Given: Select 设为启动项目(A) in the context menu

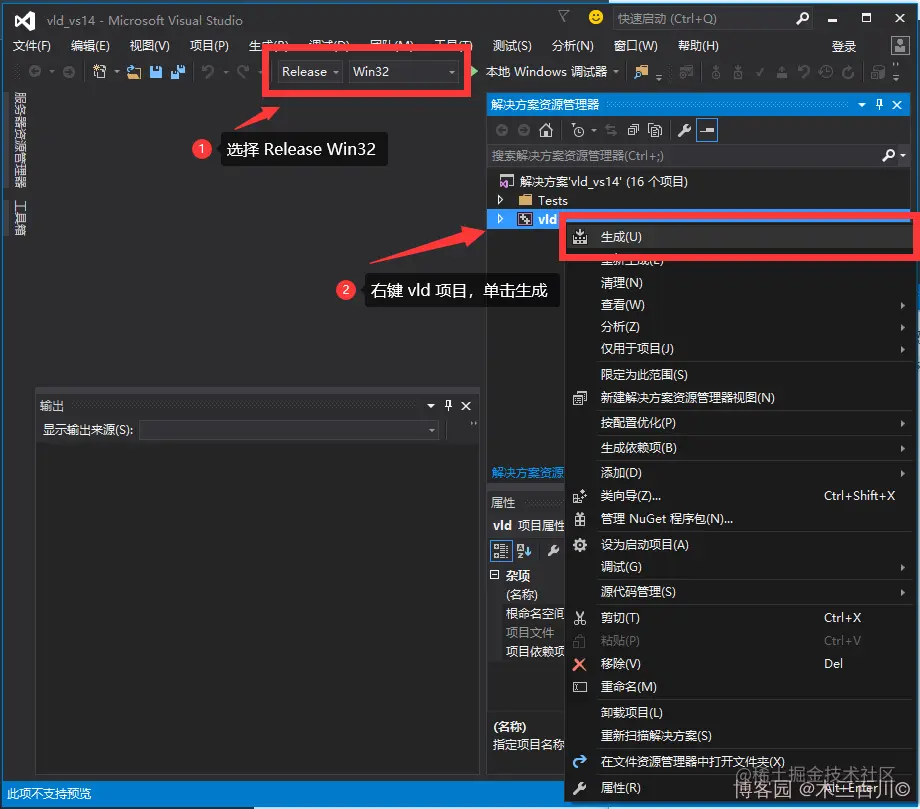Looking at the screenshot, I should point(739,544).
